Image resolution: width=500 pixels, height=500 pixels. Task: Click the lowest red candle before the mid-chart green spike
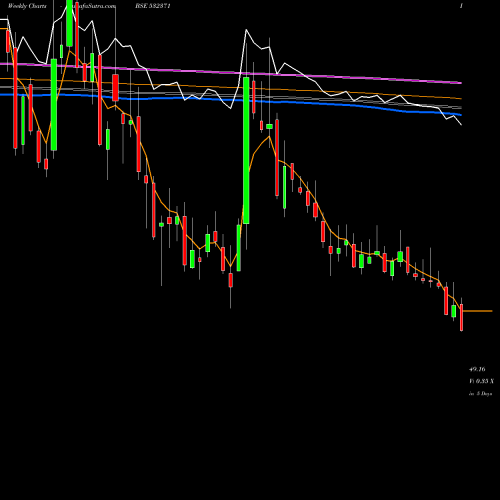(x=230, y=280)
